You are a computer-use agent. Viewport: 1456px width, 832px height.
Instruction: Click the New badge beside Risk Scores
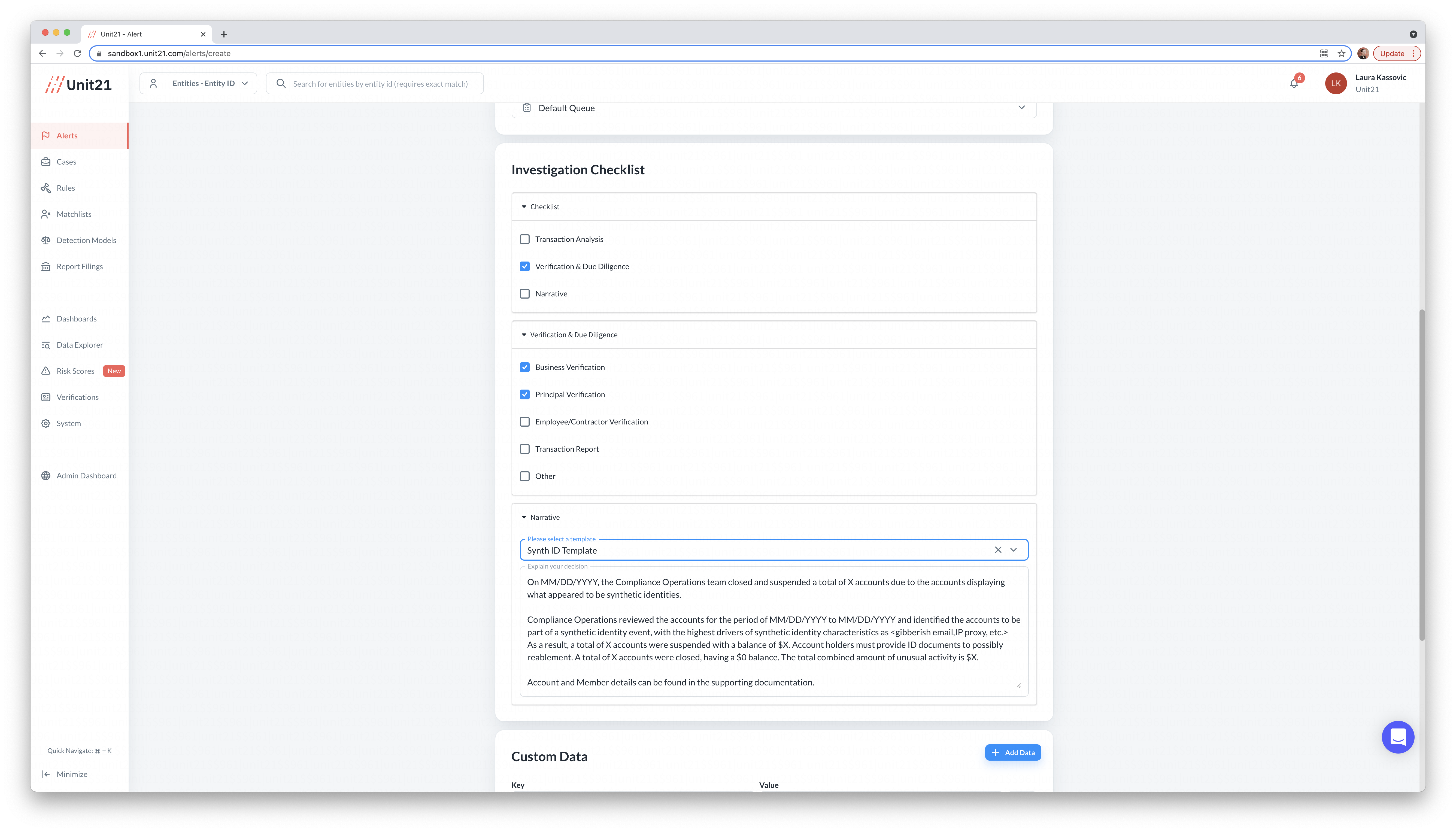coord(114,371)
